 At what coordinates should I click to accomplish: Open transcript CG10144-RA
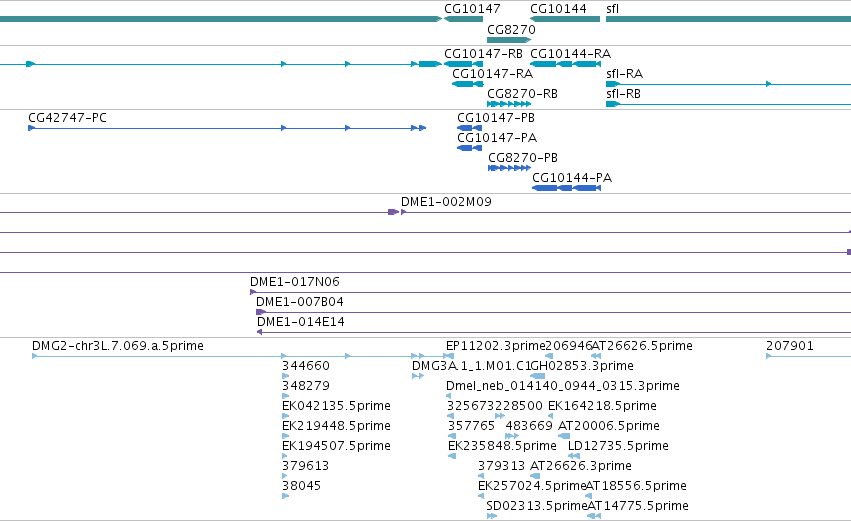click(570, 54)
